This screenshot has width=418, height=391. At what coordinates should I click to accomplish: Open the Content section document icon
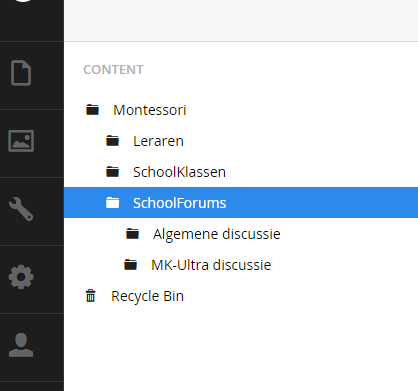21,73
